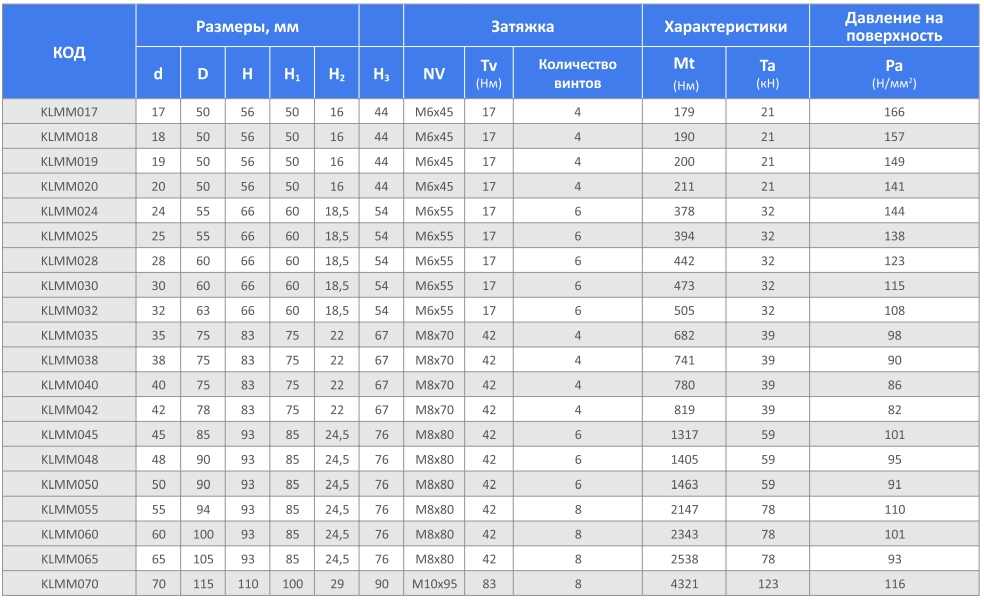Click the Mt value 4321
The image size is (984, 601).
pos(684,583)
